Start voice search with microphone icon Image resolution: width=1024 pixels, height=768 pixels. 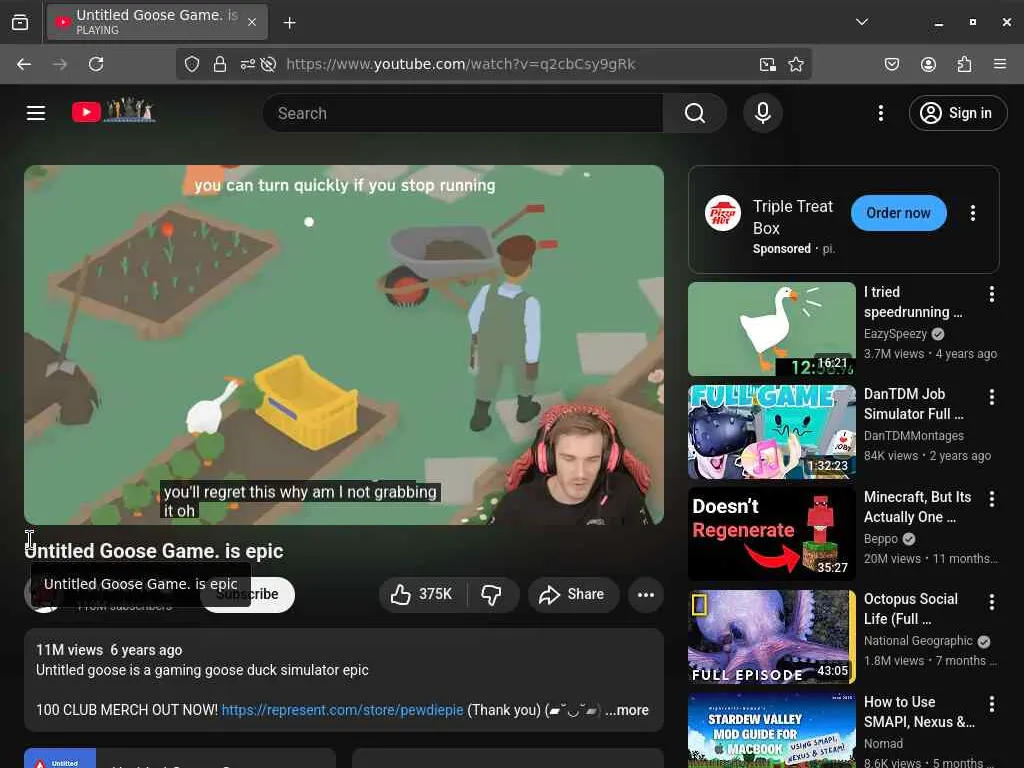point(763,113)
